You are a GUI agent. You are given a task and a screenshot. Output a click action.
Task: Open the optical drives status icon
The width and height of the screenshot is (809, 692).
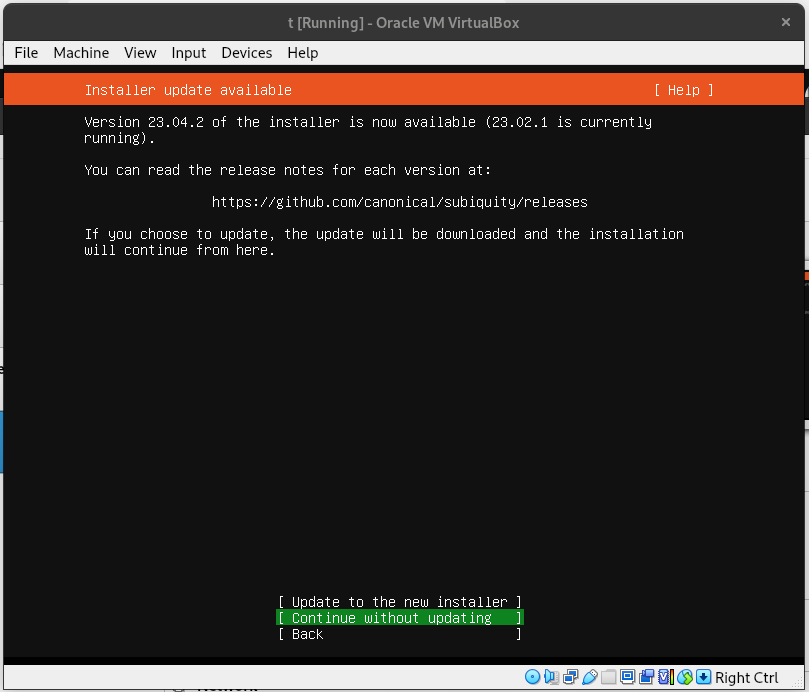click(533, 678)
